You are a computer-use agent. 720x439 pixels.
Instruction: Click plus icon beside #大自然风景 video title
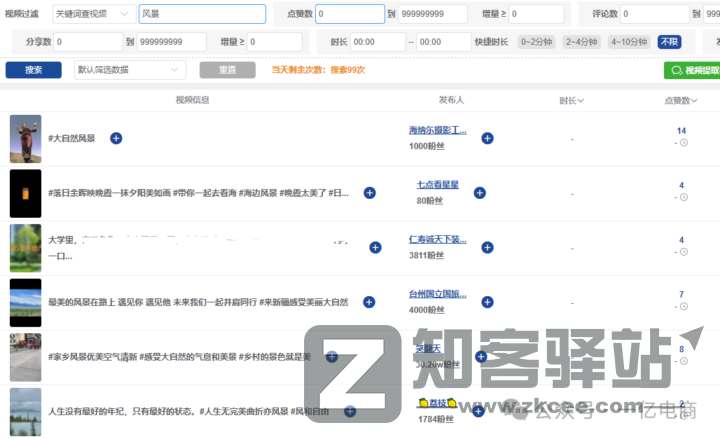[115, 138]
